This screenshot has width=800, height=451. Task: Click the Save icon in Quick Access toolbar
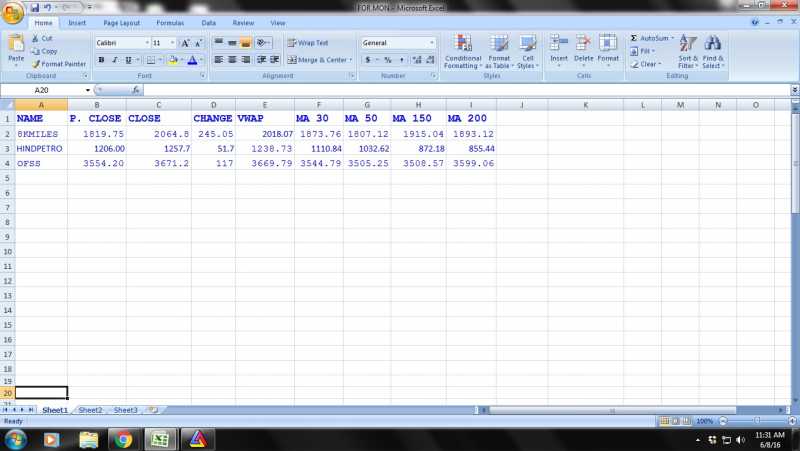coord(35,7)
